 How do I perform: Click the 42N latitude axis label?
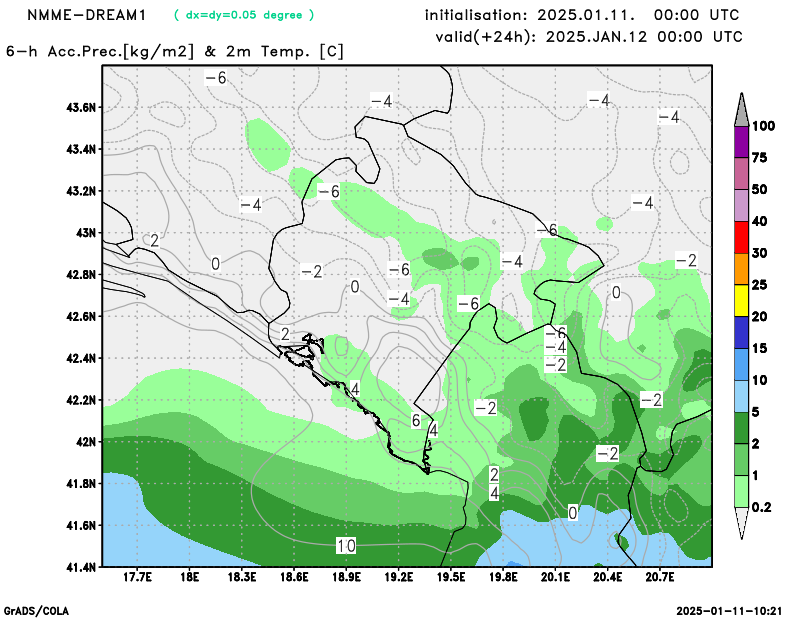86,441
